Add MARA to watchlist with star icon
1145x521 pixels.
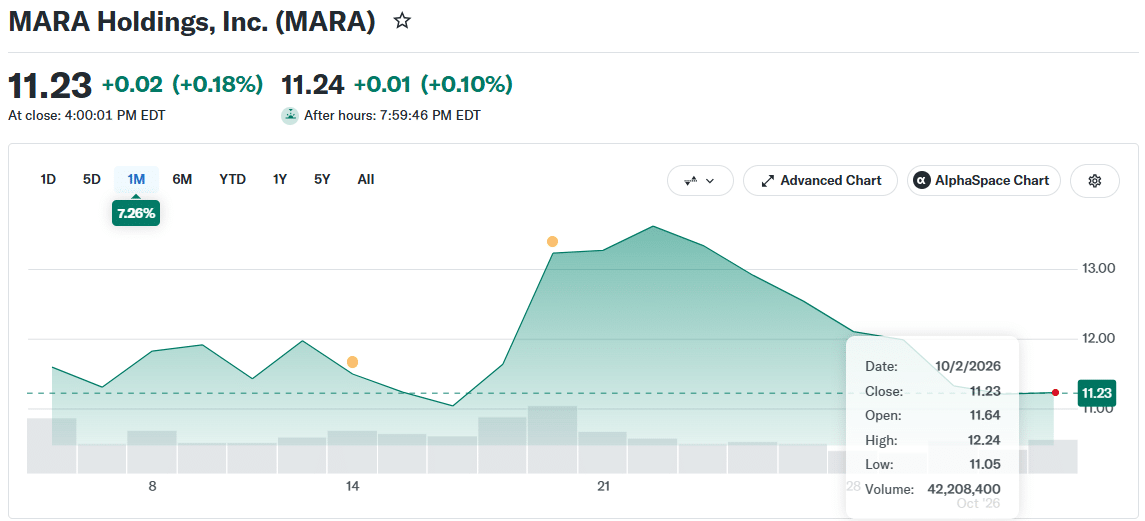(x=402, y=21)
